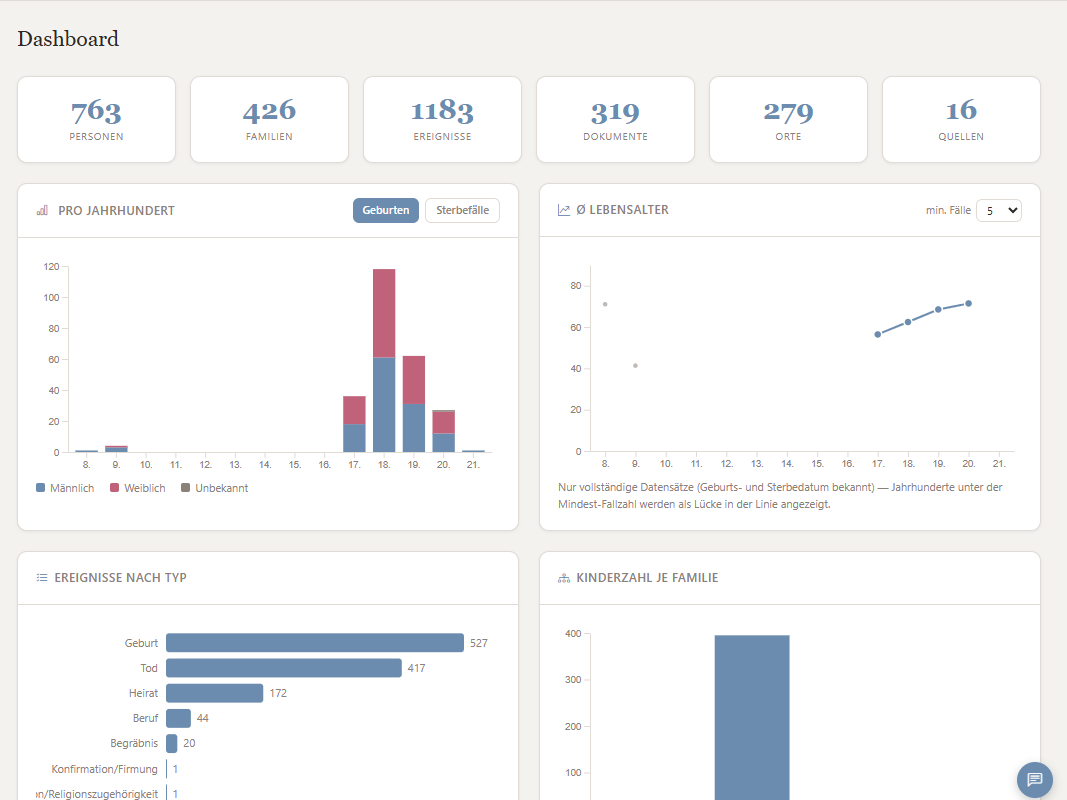The width and height of the screenshot is (1067, 800).
Task: Click the list icon beside Ereignisse nach Typ
Action: click(42, 578)
